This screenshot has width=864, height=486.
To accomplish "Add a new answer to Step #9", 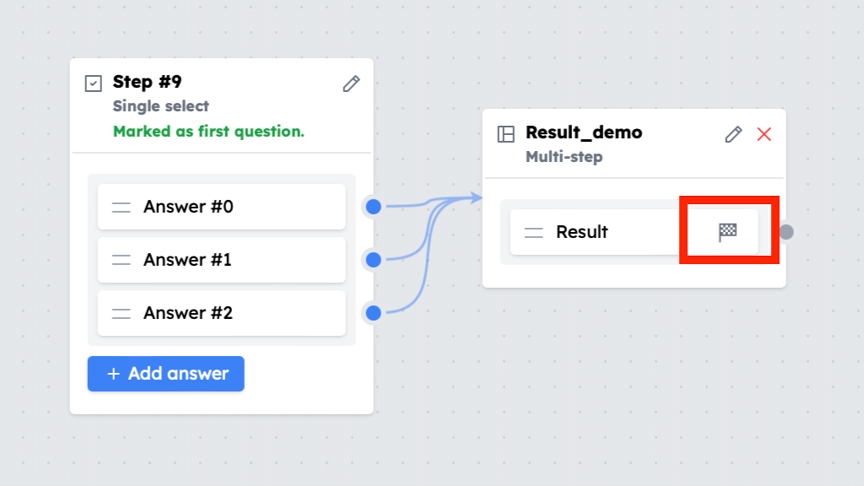I will pos(166,374).
